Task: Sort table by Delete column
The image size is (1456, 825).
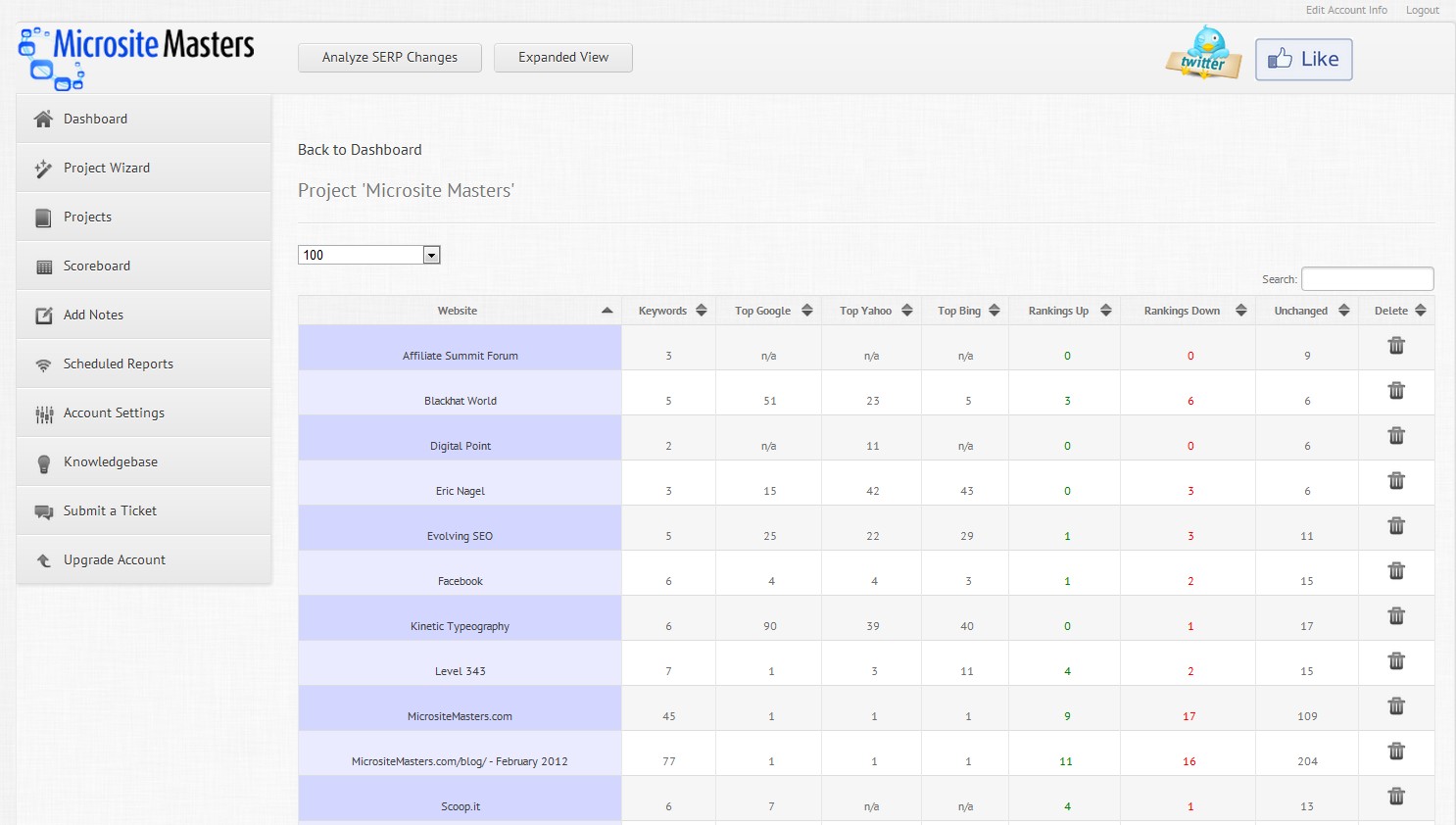Action: pos(1396,311)
